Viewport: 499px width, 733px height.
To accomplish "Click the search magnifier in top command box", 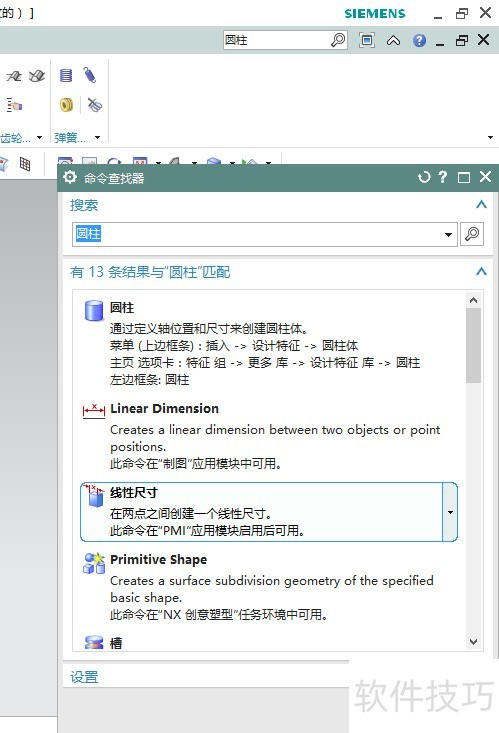I will click(338, 40).
